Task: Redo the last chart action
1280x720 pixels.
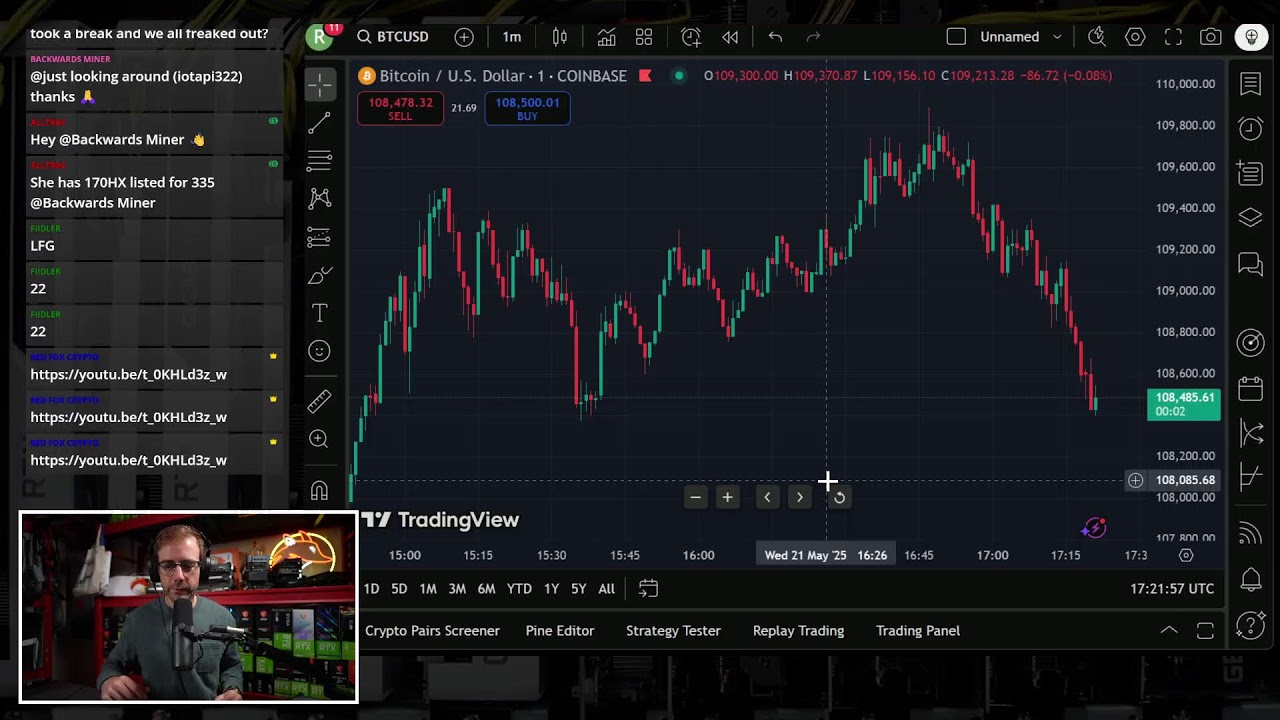Action: pos(813,37)
